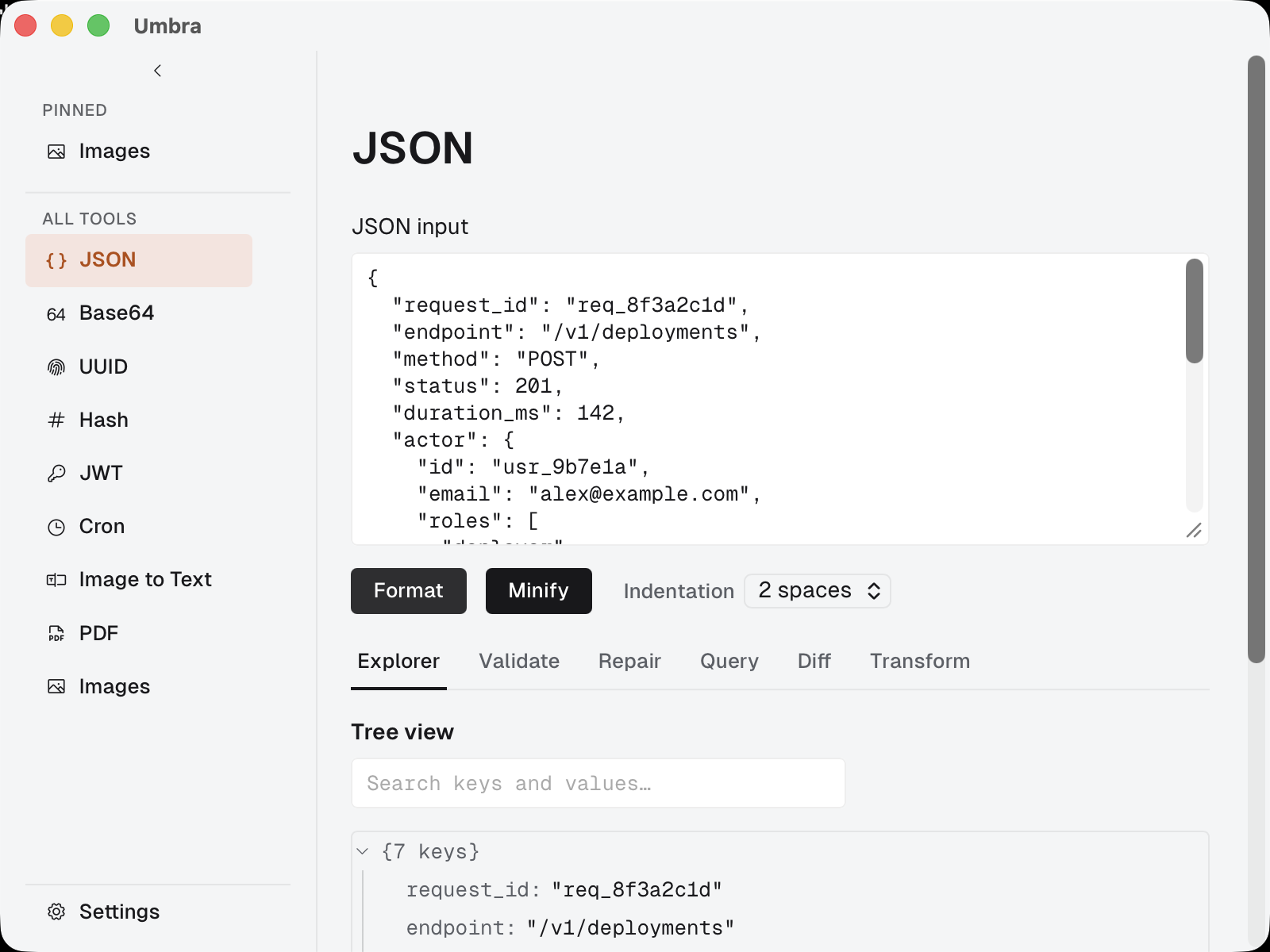Open the Indentation 2 spaces dropdown

pyautogui.click(x=818, y=591)
